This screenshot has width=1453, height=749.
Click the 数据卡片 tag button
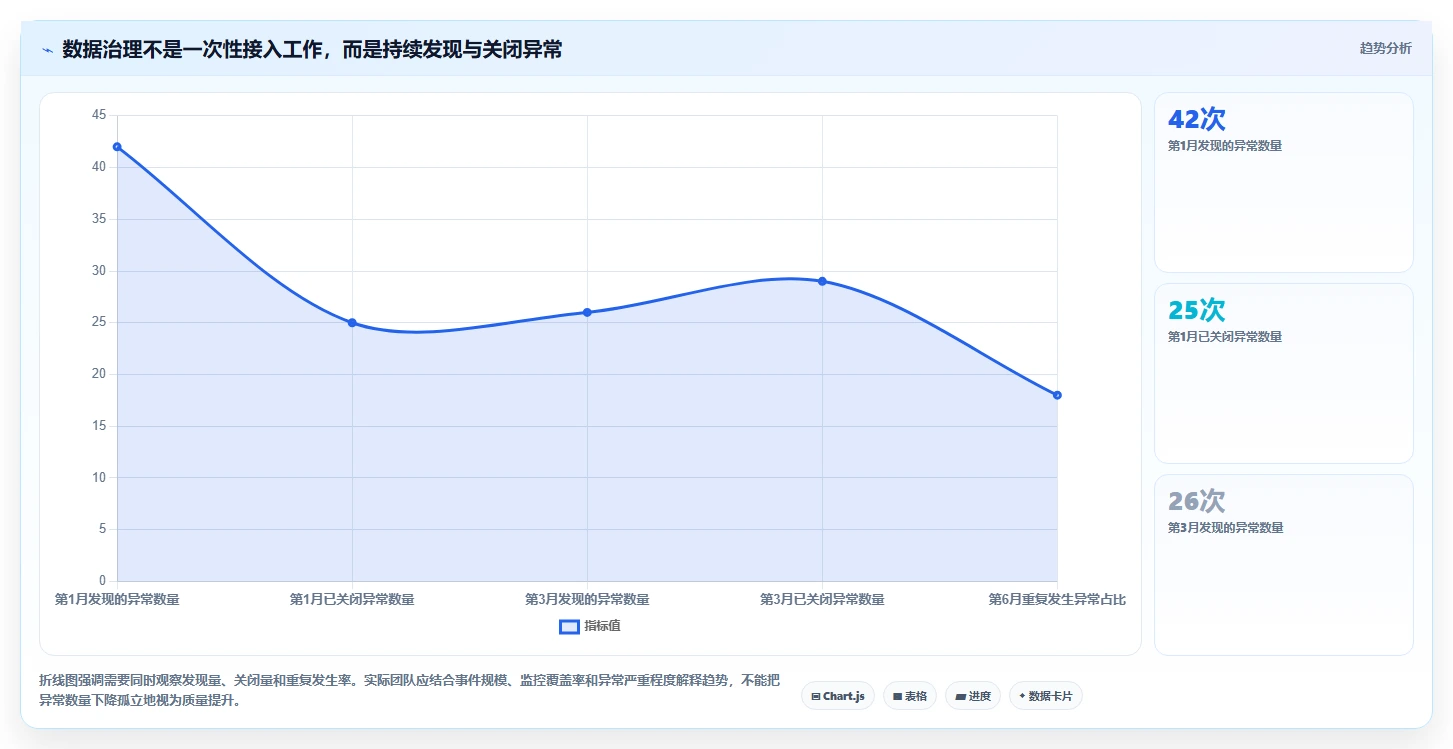point(1046,696)
